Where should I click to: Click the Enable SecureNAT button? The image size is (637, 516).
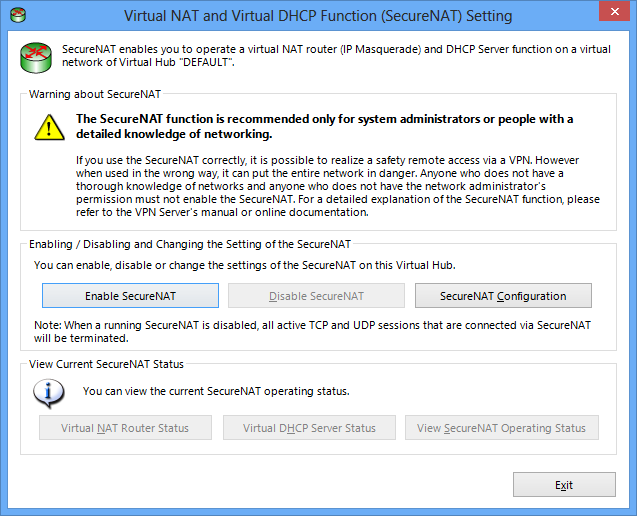point(130,296)
